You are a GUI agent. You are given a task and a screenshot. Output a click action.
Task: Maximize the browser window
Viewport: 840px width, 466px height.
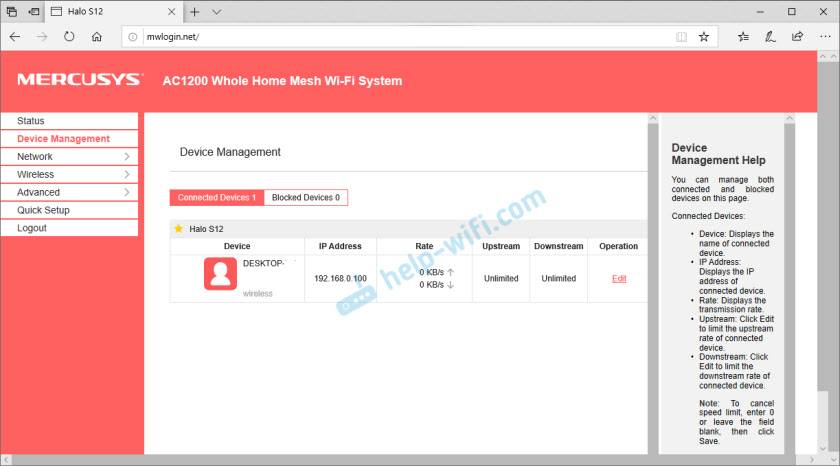[x=792, y=11]
